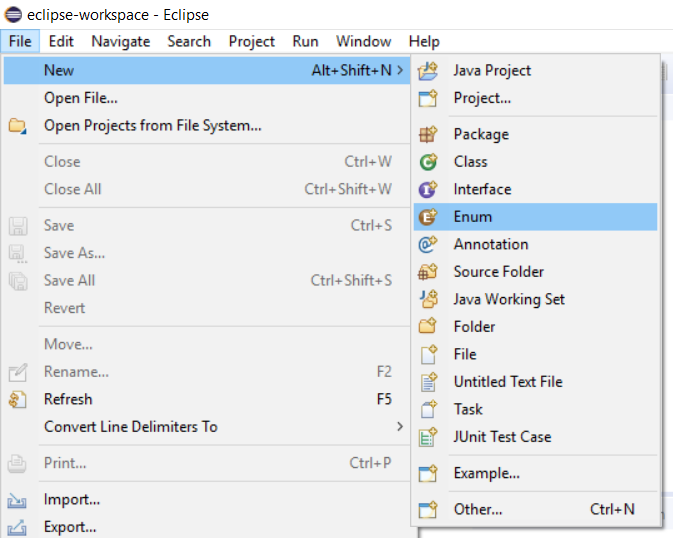673x538 pixels.
Task: Open the File menu
Action: click(20, 41)
